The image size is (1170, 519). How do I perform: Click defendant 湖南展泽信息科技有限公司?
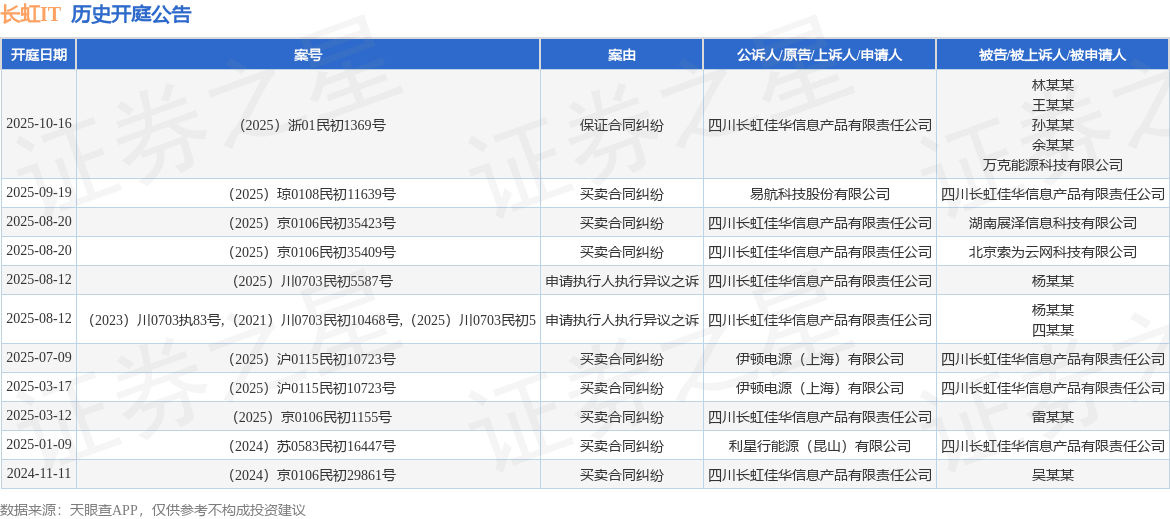click(x=1053, y=223)
